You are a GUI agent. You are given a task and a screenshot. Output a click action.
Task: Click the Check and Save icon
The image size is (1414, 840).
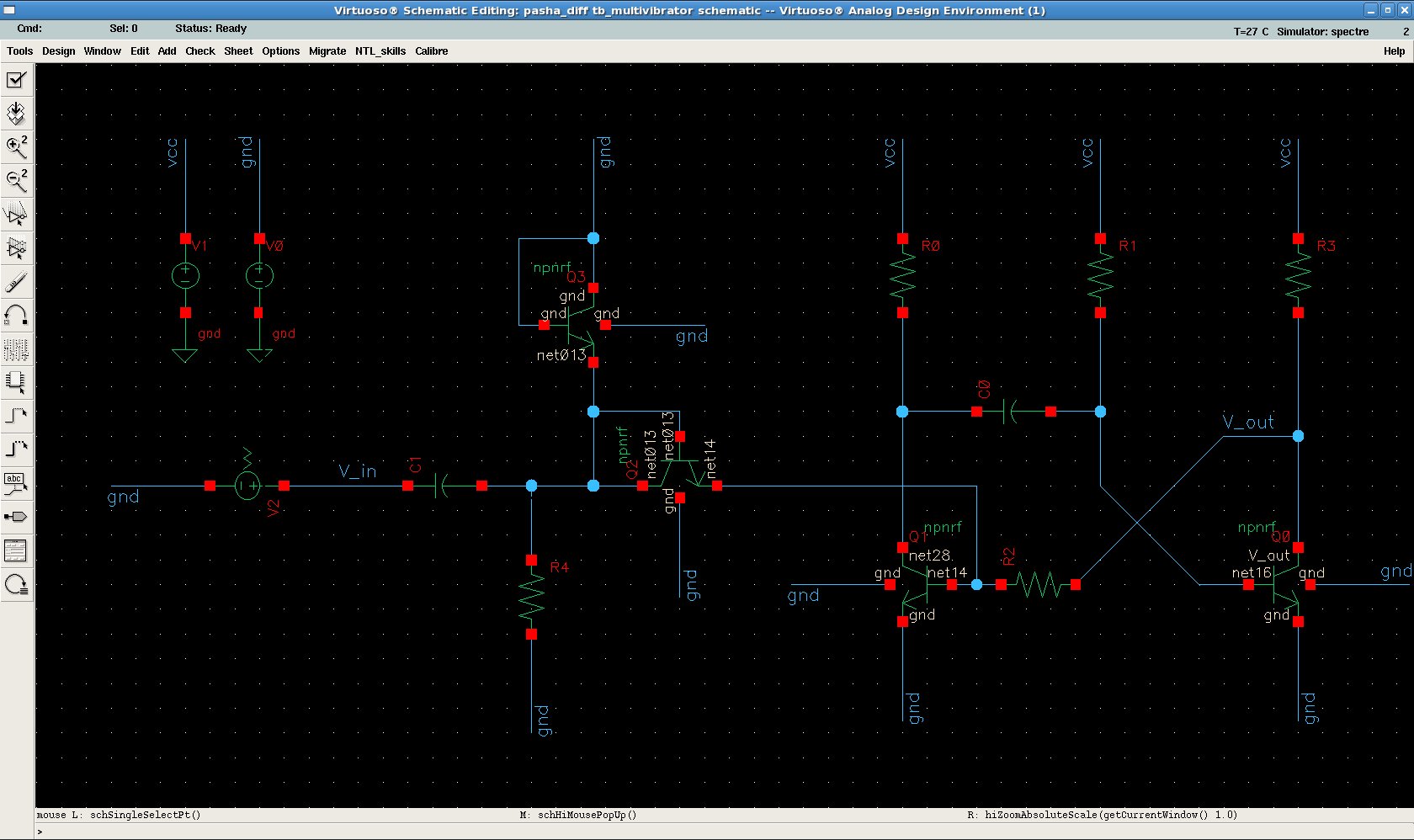coord(16,80)
